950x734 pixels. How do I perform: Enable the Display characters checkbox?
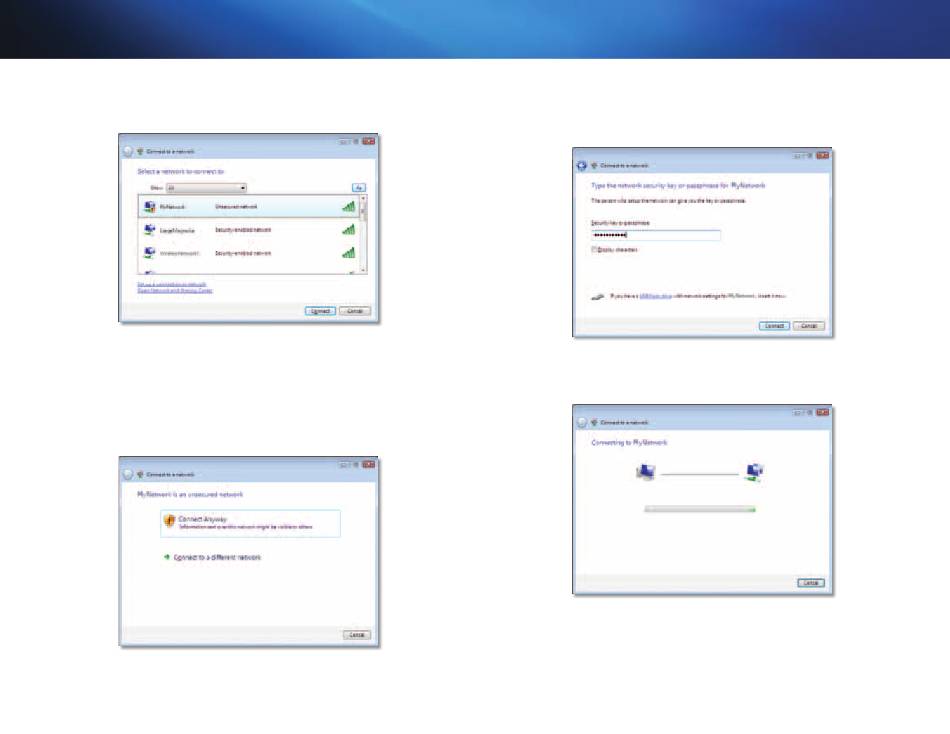(x=595, y=250)
